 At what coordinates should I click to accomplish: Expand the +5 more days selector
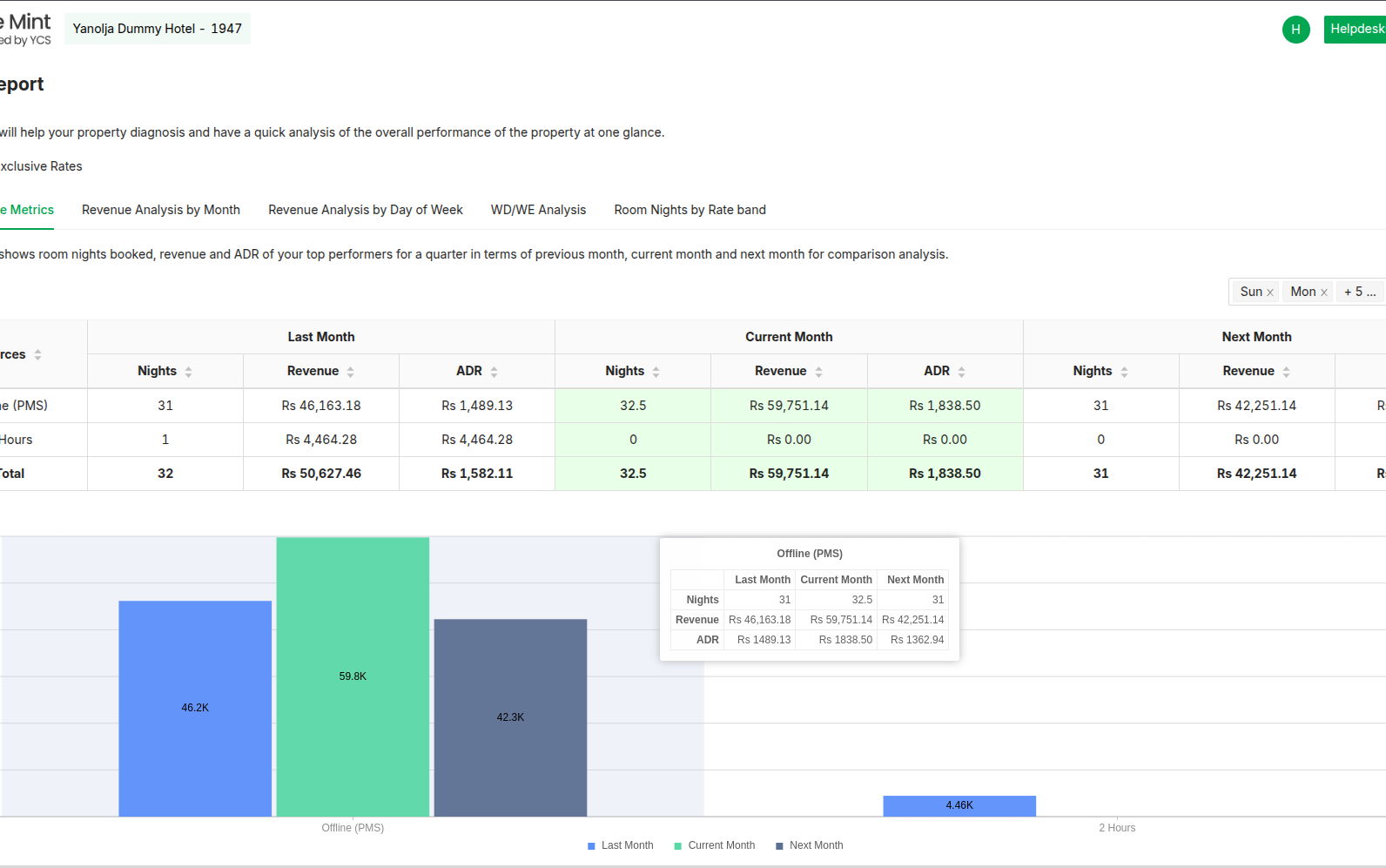click(x=1359, y=292)
